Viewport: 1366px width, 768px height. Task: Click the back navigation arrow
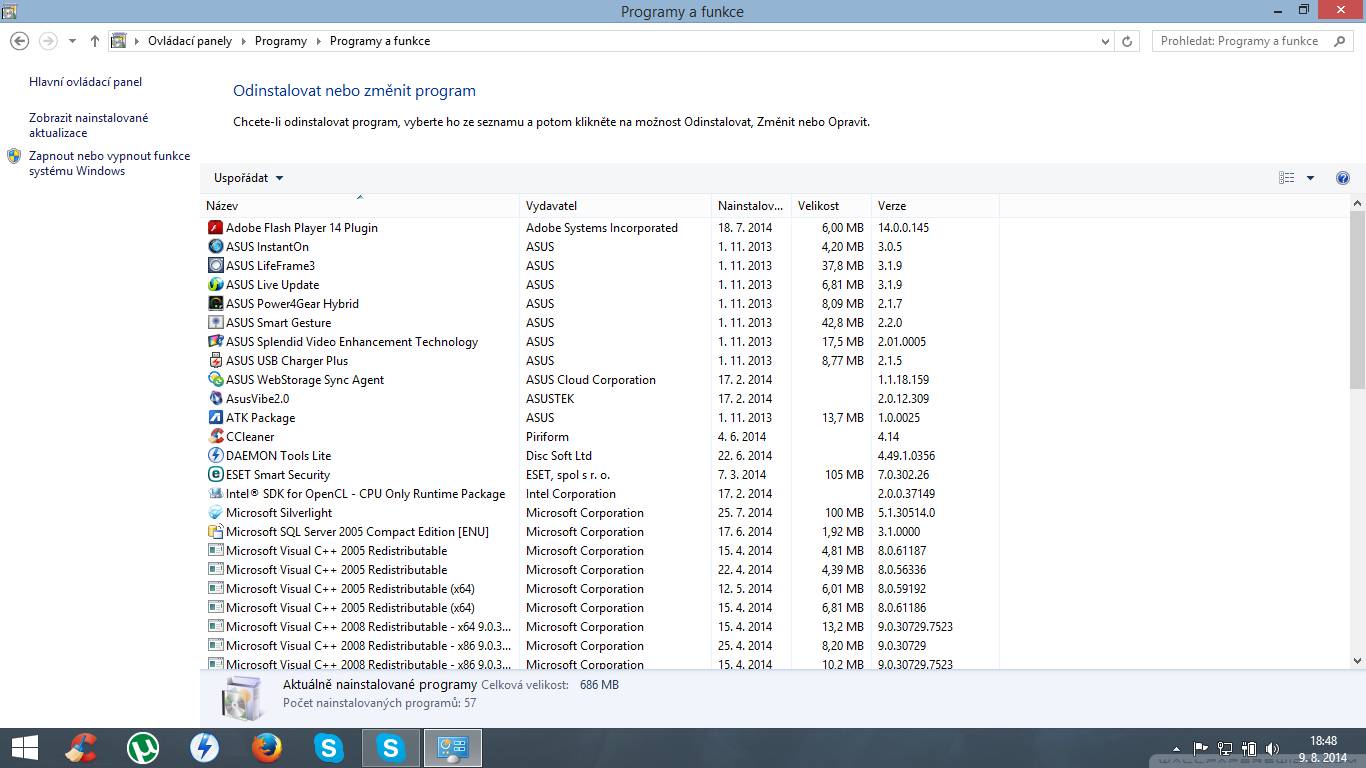19,41
